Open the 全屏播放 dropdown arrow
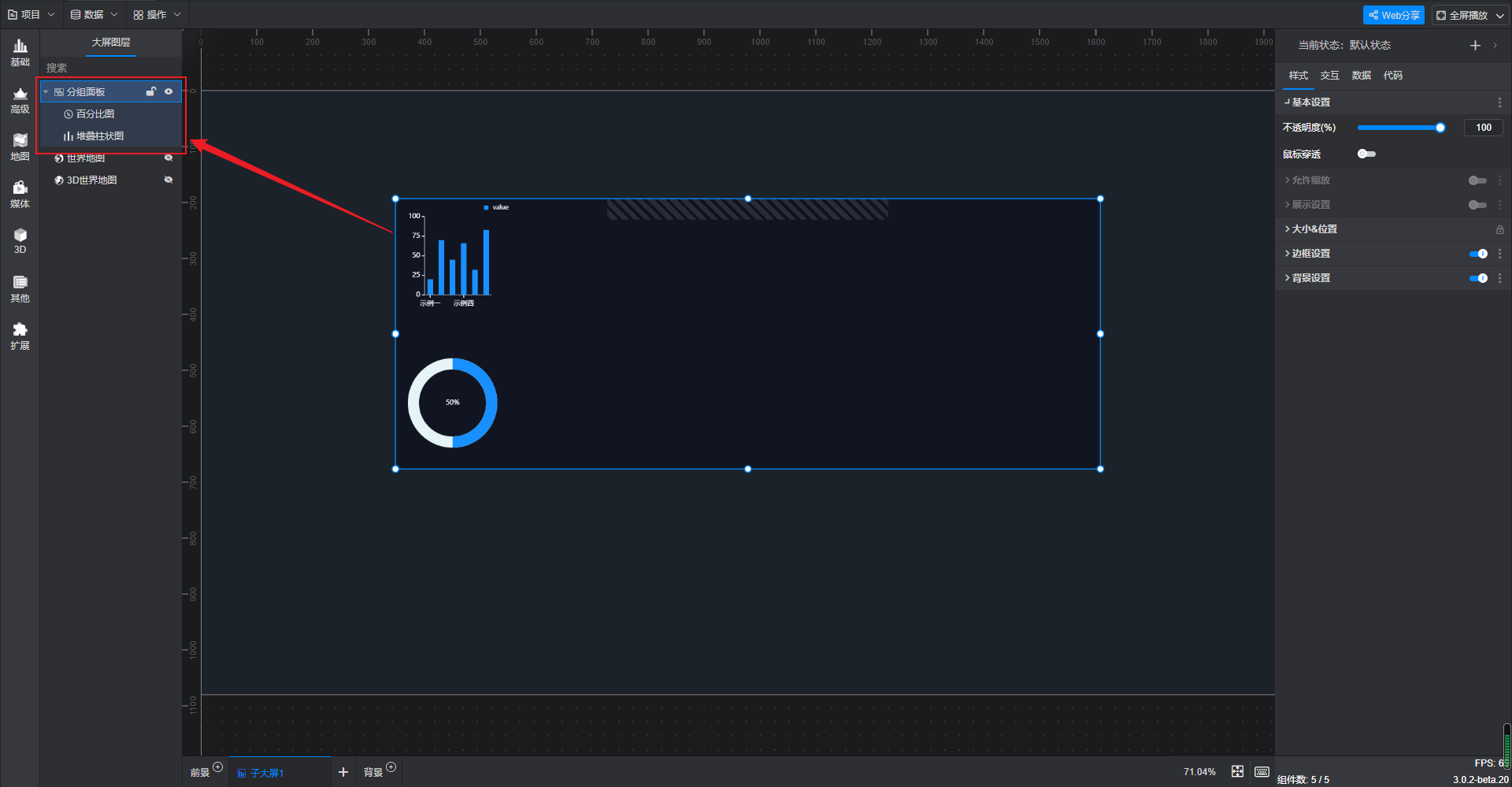This screenshot has height=787, width=1512. (x=1500, y=15)
